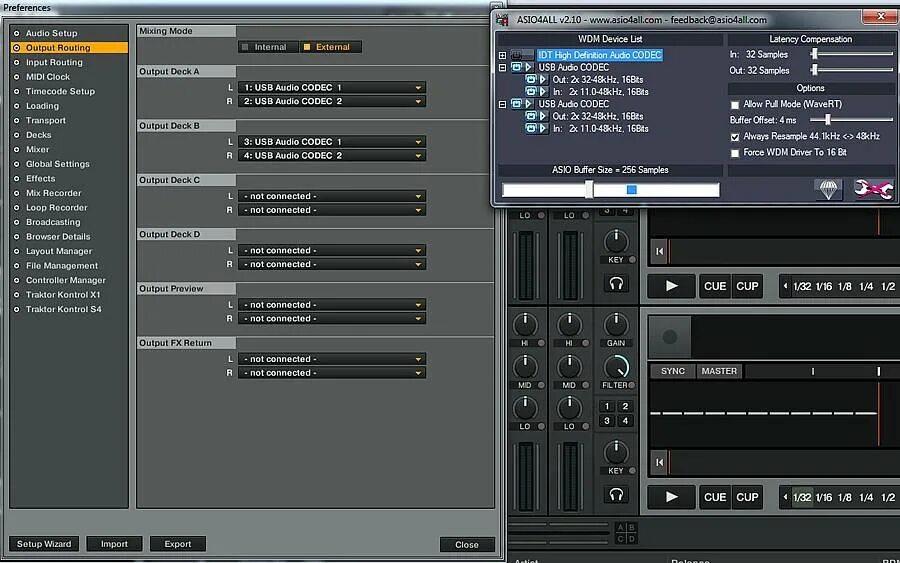Click the GAIN knob in Traktor mixer
Image resolution: width=900 pixels, height=563 pixels.
[616, 324]
